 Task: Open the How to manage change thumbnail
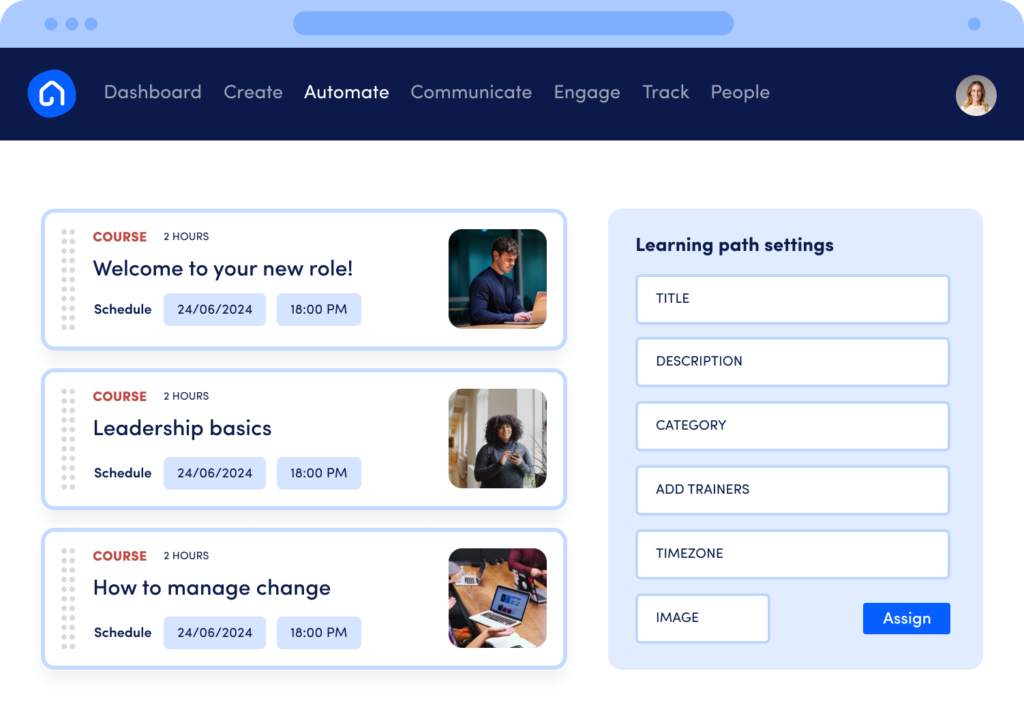coord(497,598)
